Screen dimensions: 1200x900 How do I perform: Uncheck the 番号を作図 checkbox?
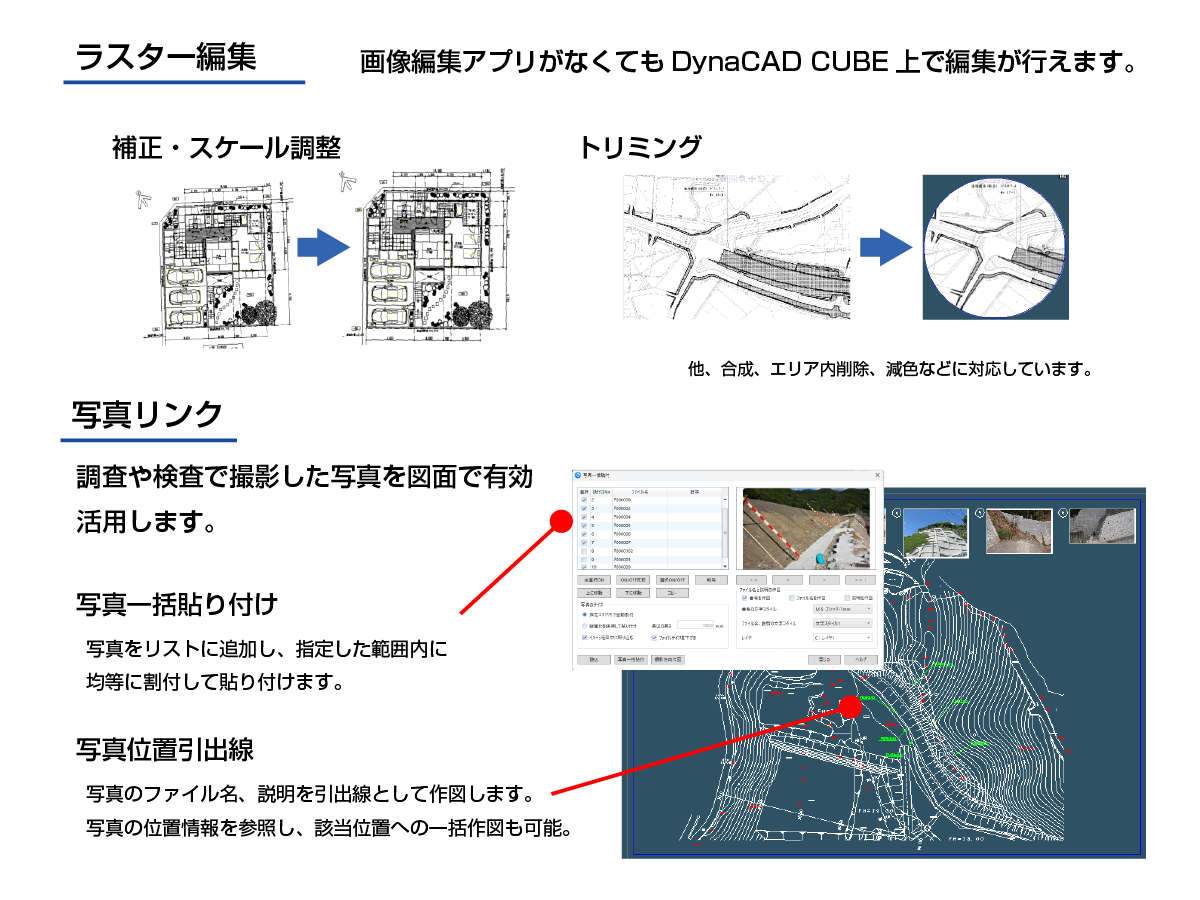pos(744,598)
